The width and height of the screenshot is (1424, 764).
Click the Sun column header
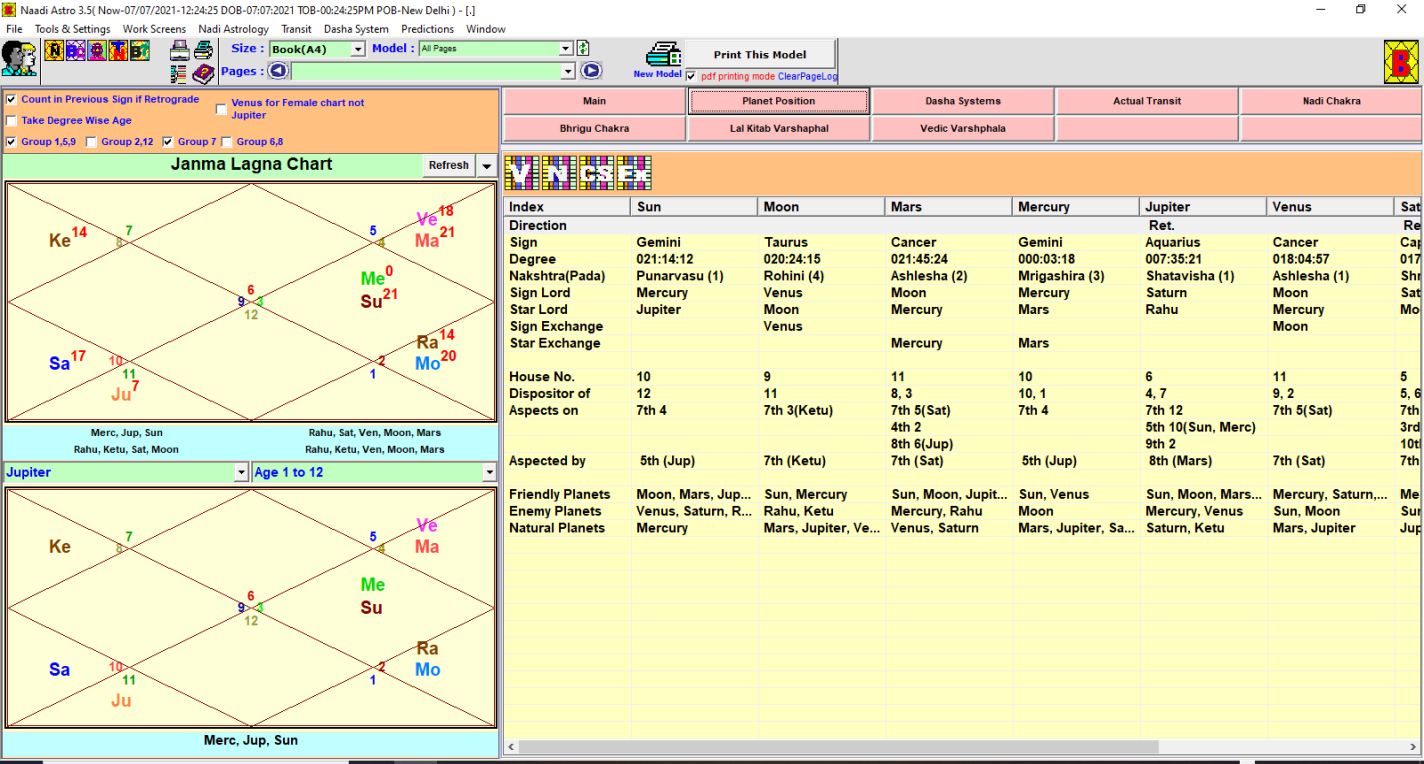[694, 207]
